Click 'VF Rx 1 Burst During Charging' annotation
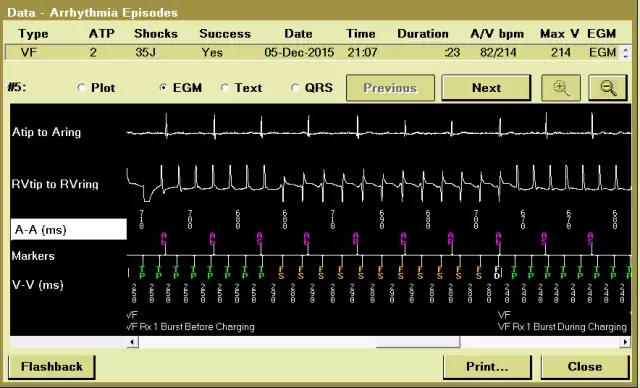Image resolution: width=640 pixels, height=388 pixels. click(x=562, y=327)
